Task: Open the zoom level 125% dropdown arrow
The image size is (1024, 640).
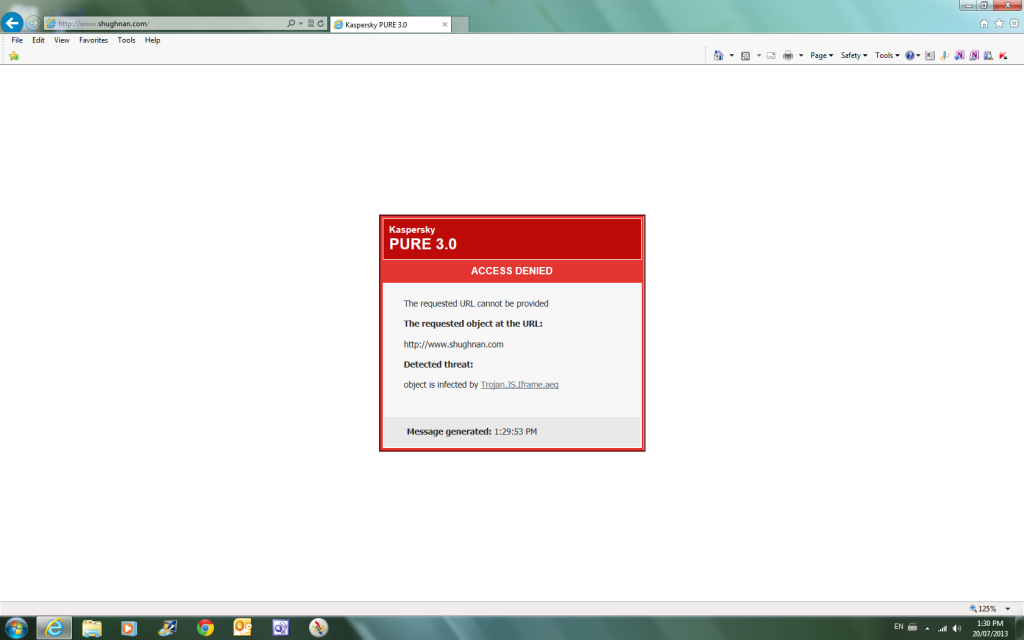Action: point(1008,609)
